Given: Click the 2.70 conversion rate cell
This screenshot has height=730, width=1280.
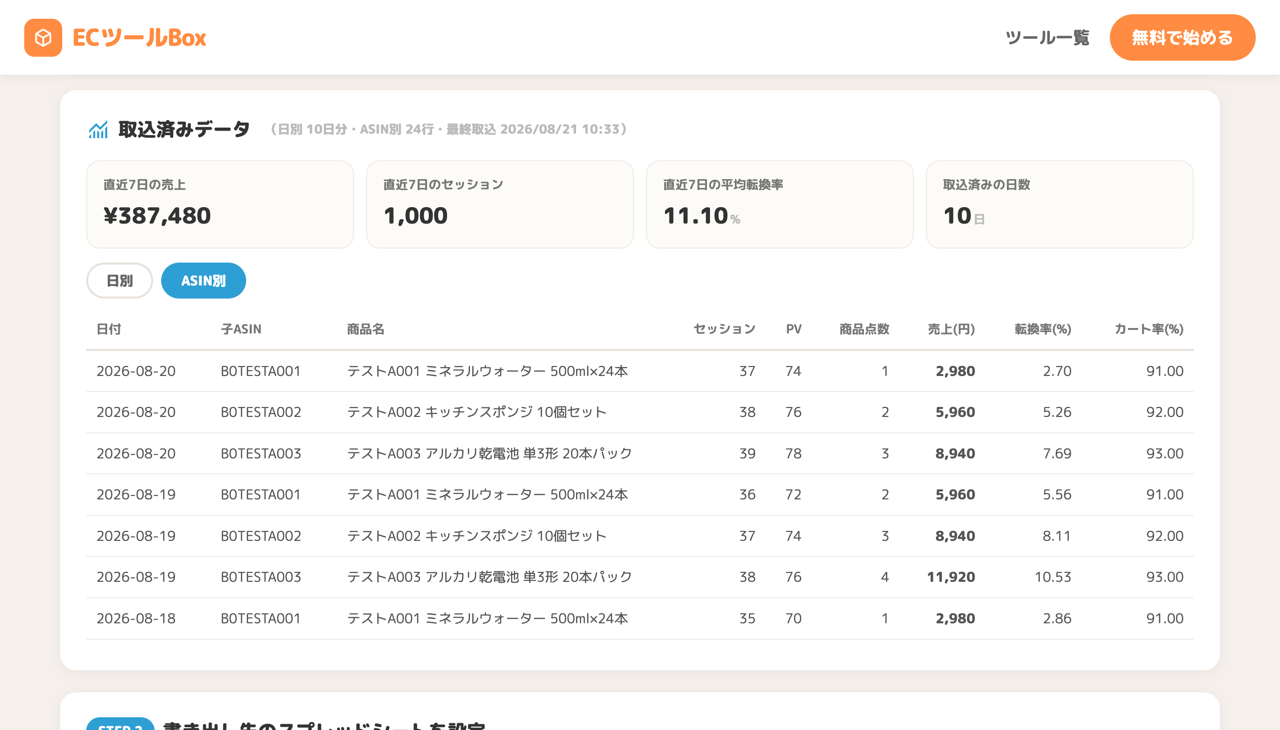Looking at the screenshot, I should pyautogui.click(x=1057, y=371).
